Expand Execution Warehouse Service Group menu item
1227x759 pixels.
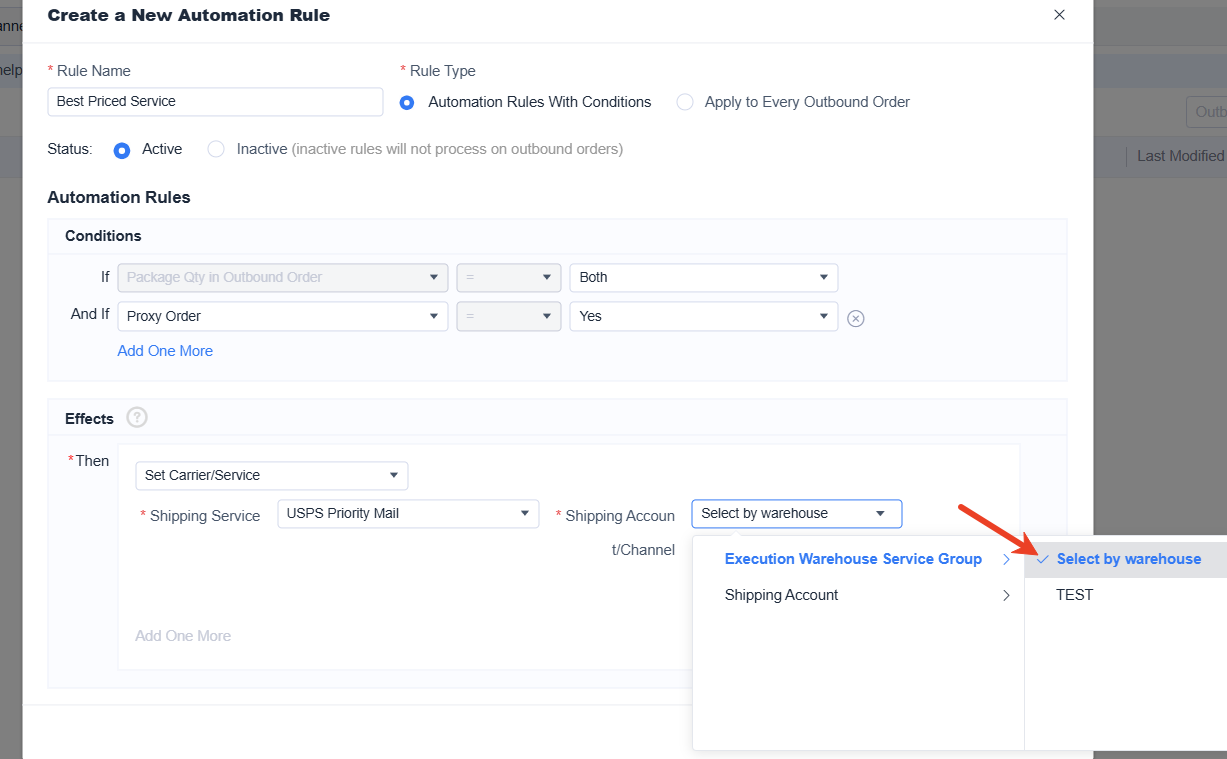tap(858, 559)
